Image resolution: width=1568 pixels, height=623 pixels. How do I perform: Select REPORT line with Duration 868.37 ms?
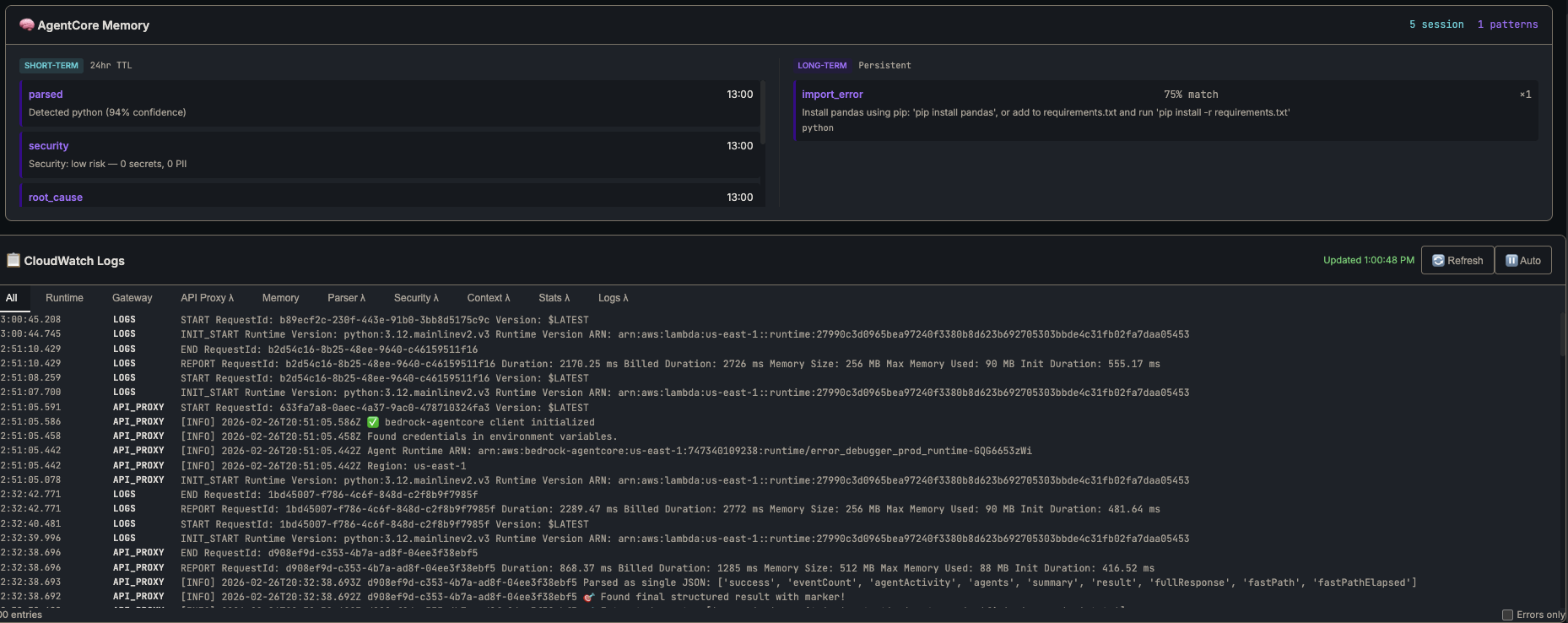pyautogui.click(x=781, y=568)
